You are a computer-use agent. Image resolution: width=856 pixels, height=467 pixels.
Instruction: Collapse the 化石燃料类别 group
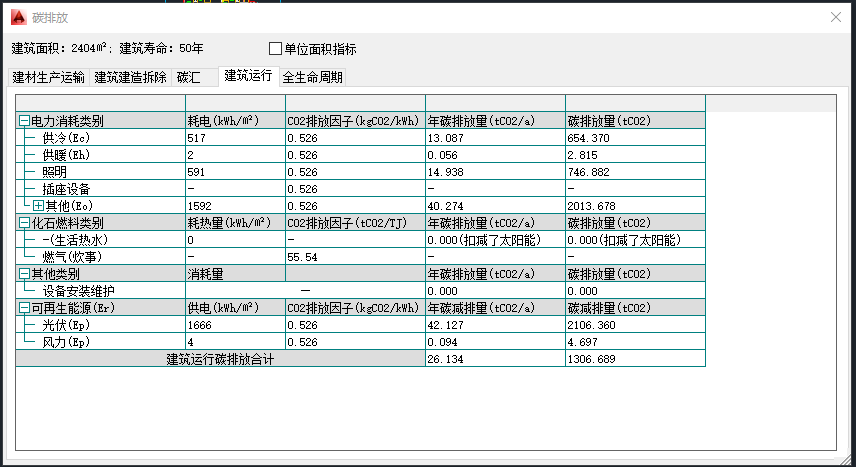23,223
